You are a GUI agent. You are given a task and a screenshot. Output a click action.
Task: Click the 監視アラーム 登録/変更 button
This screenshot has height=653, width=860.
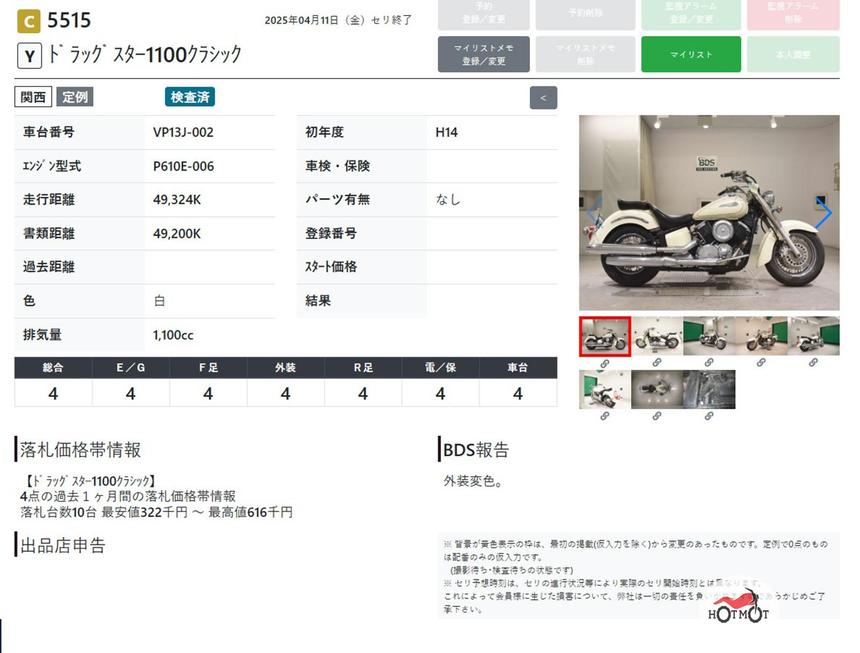691,13
